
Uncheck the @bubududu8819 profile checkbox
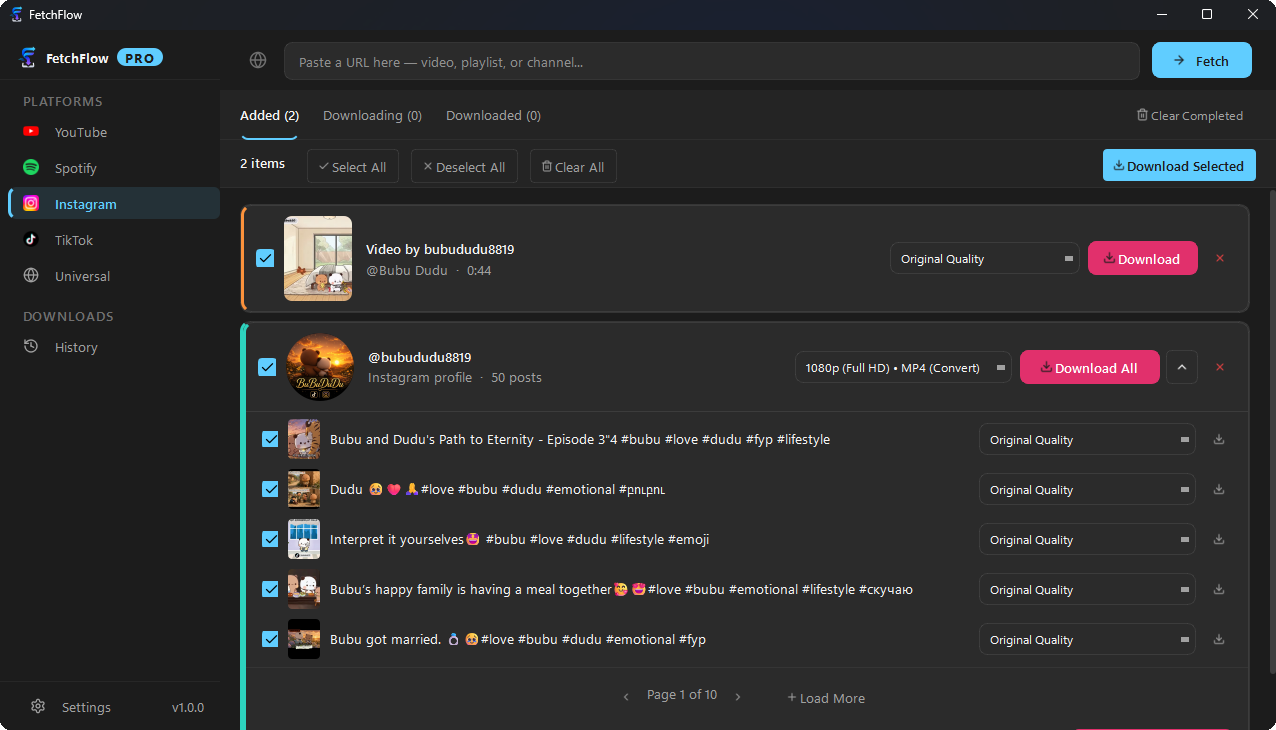(x=267, y=367)
